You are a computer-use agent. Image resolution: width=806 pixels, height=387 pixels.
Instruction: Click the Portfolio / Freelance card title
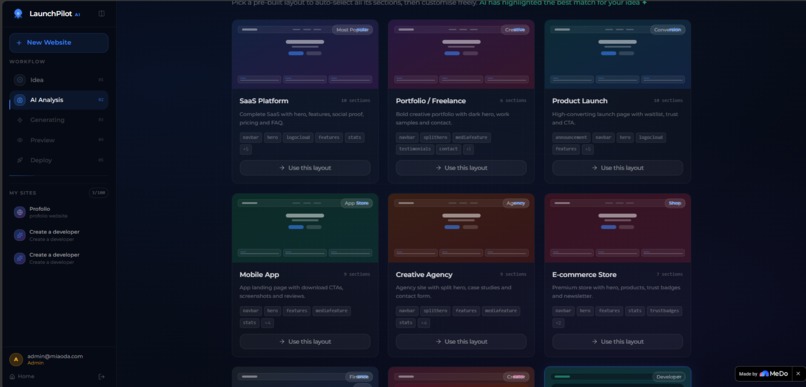pos(431,101)
